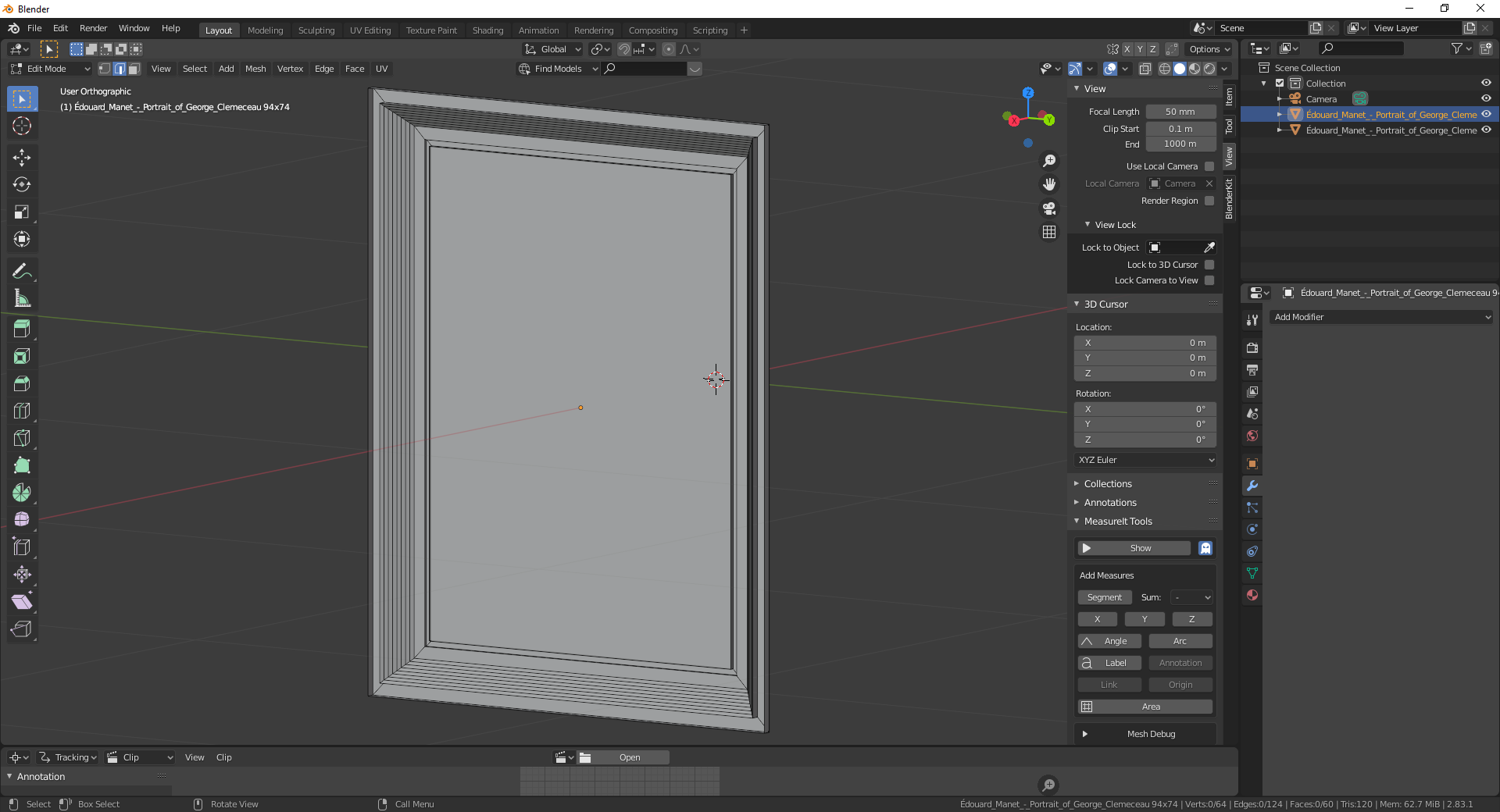Image resolution: width=1500 pixels, height=812 pixels.
Task: Select the Bevel tool
Action: click(x=22, y=384)
